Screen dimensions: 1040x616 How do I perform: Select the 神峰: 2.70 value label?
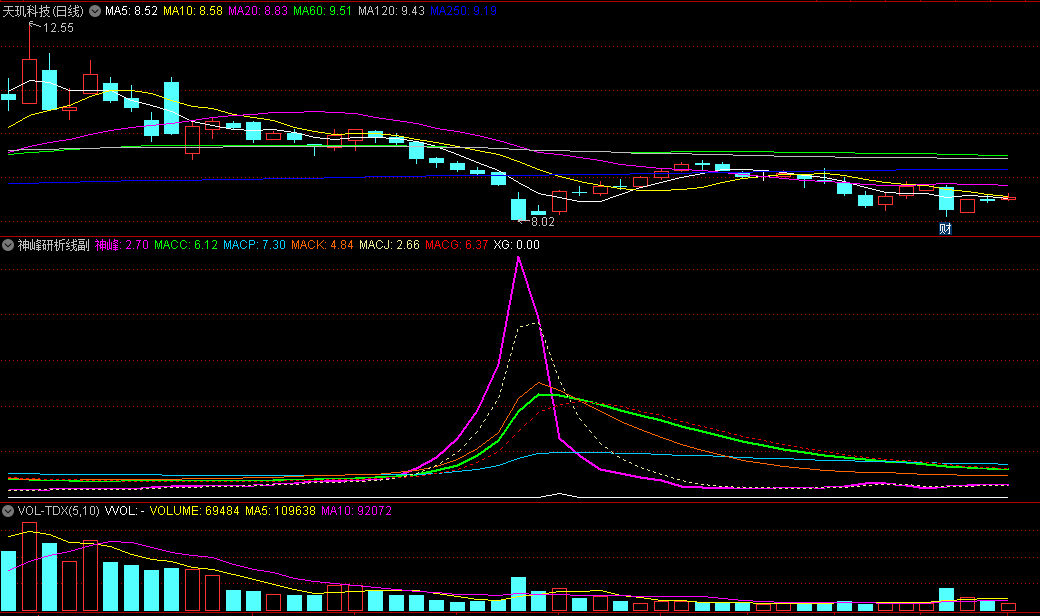pos(122,245)
